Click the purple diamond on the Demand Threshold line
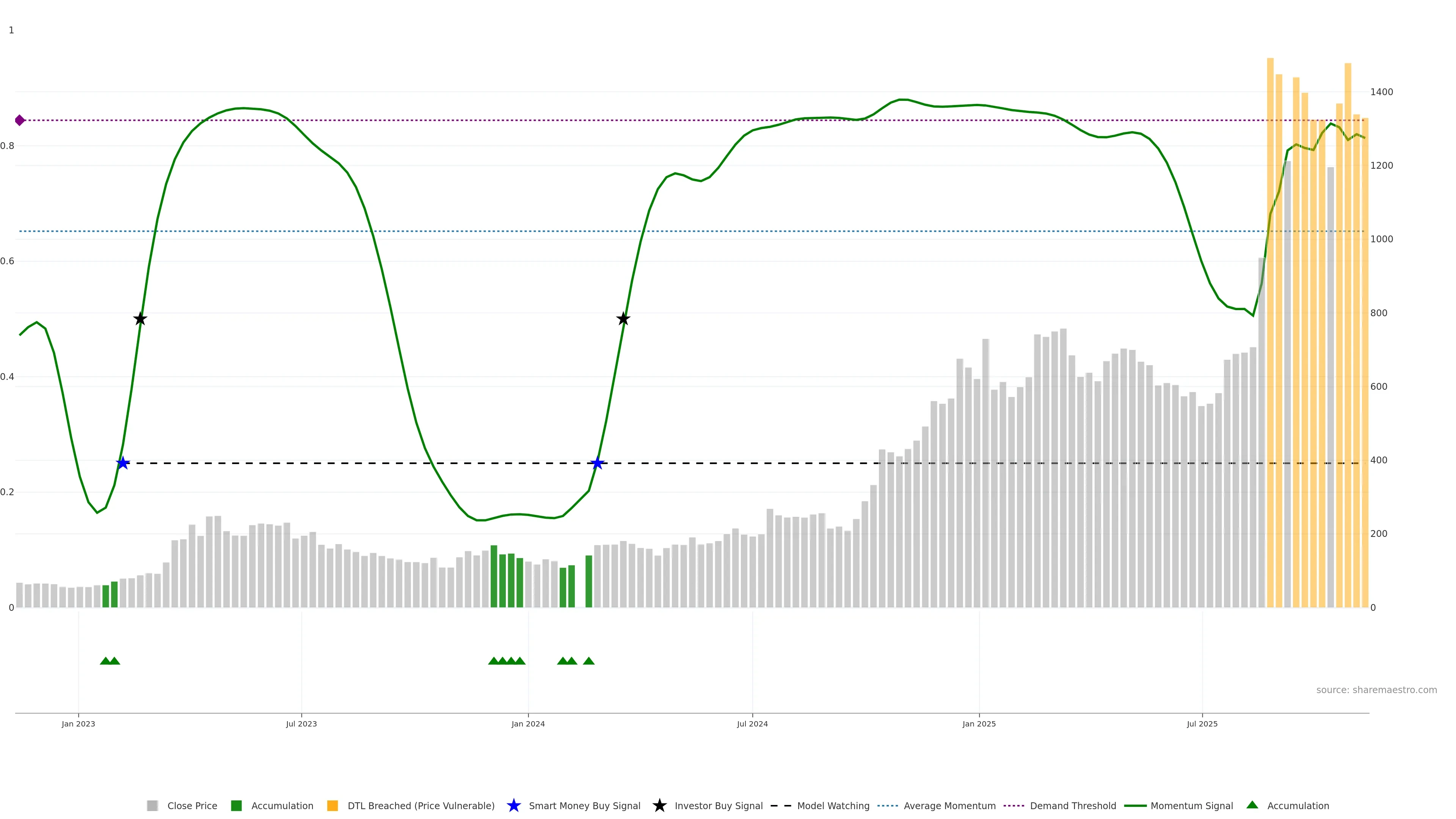Image resolution: width=1456 pixels, height=819 pixels. point(20,121)
